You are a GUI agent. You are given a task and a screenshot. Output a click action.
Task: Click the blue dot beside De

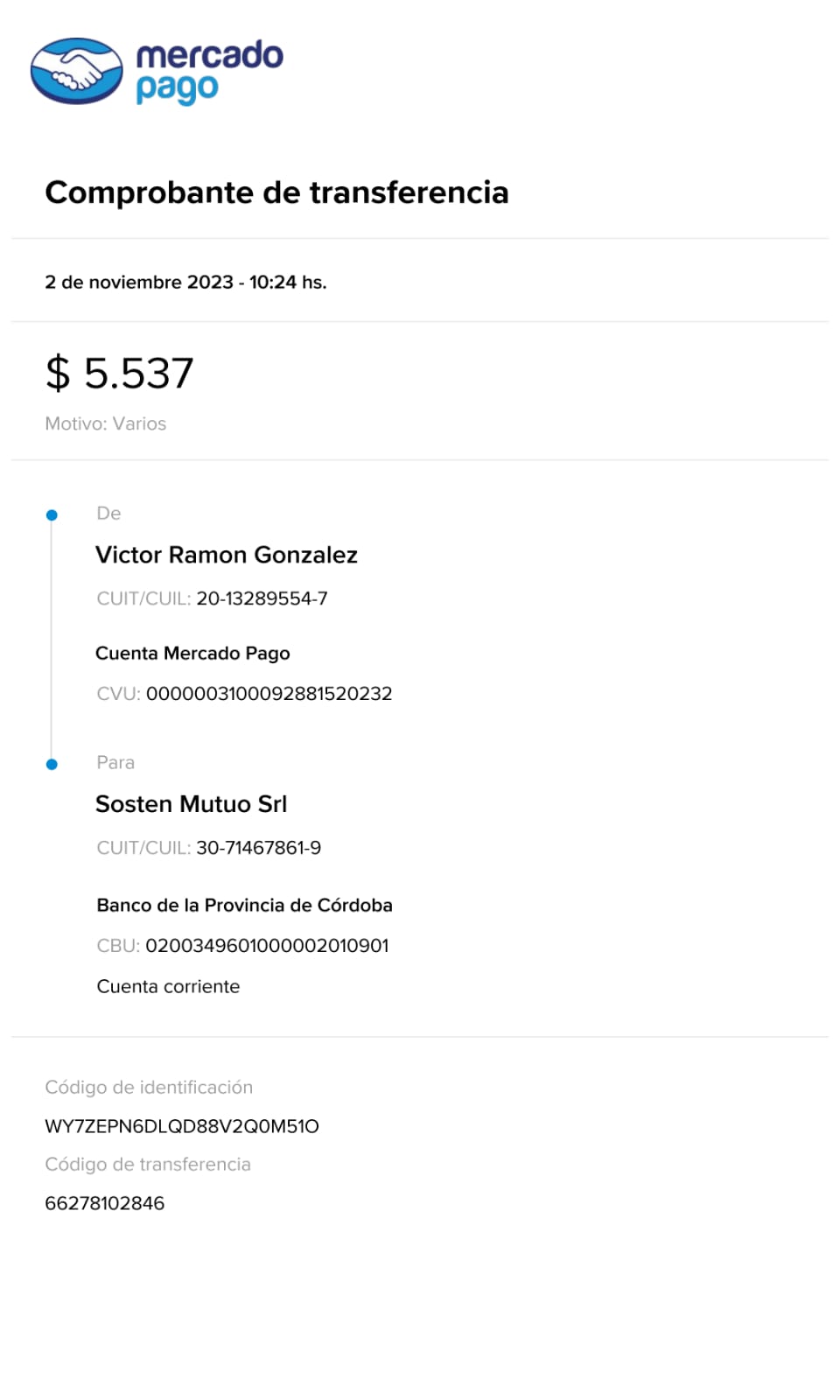point(52,515)
